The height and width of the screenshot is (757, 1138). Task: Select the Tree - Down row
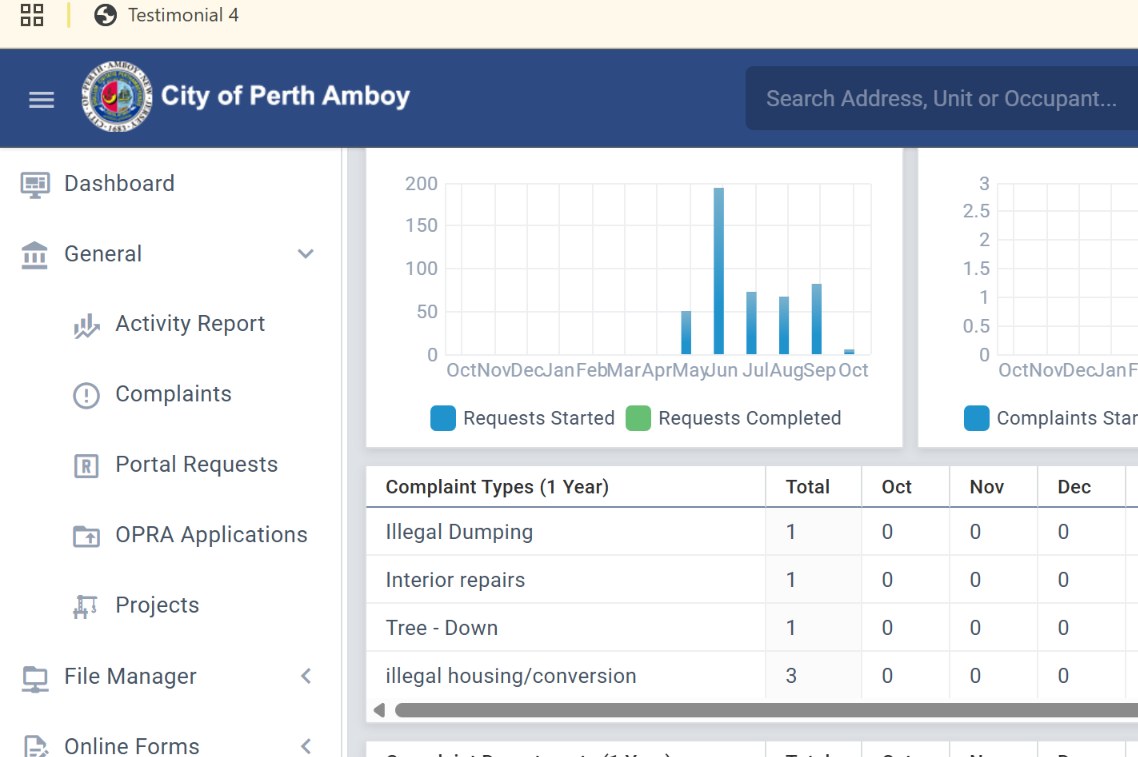[752, 628]
